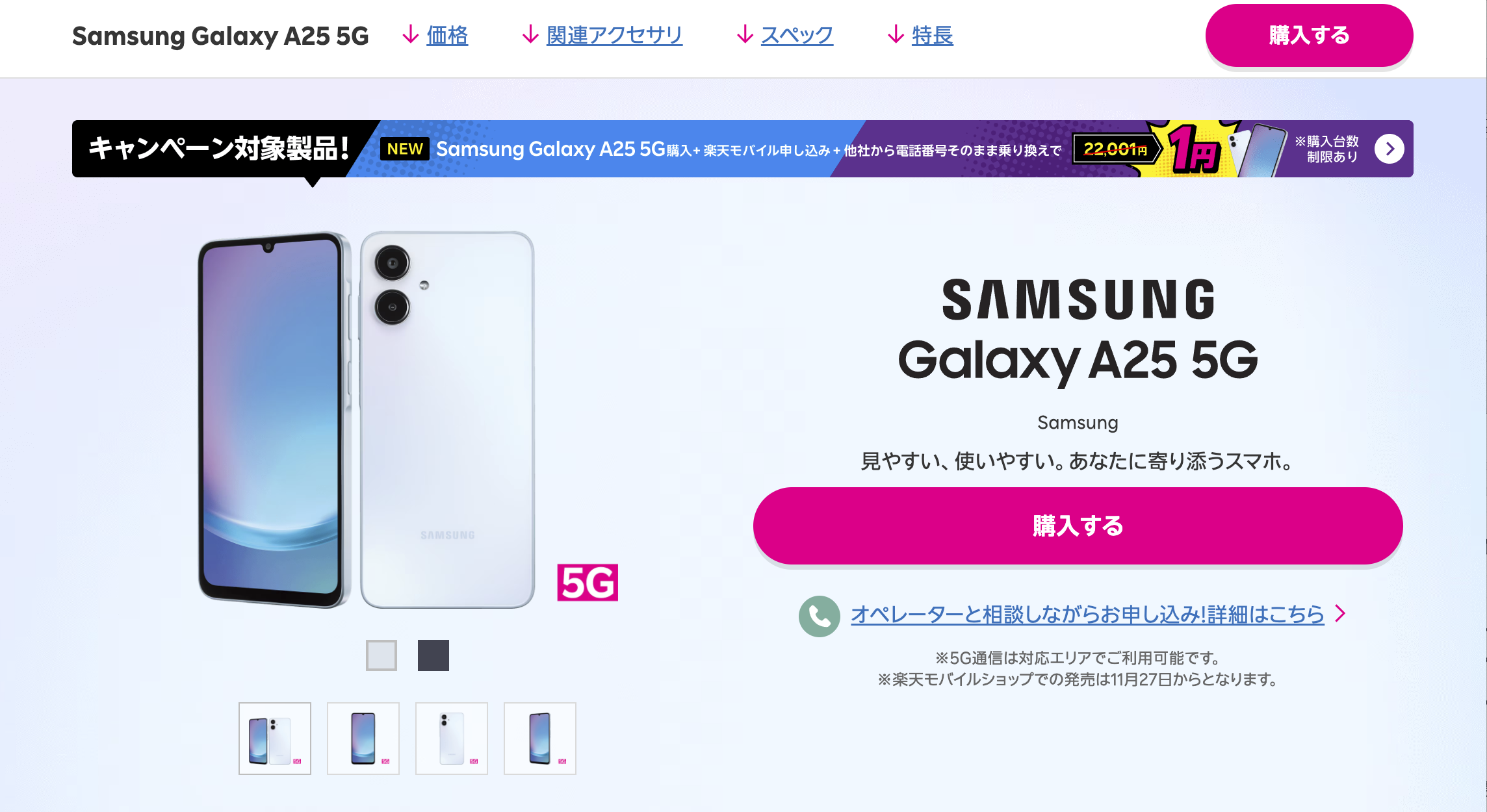Show the white back-view phone thumbnail
1487x812 pixels.
click(x=452, y=739)
